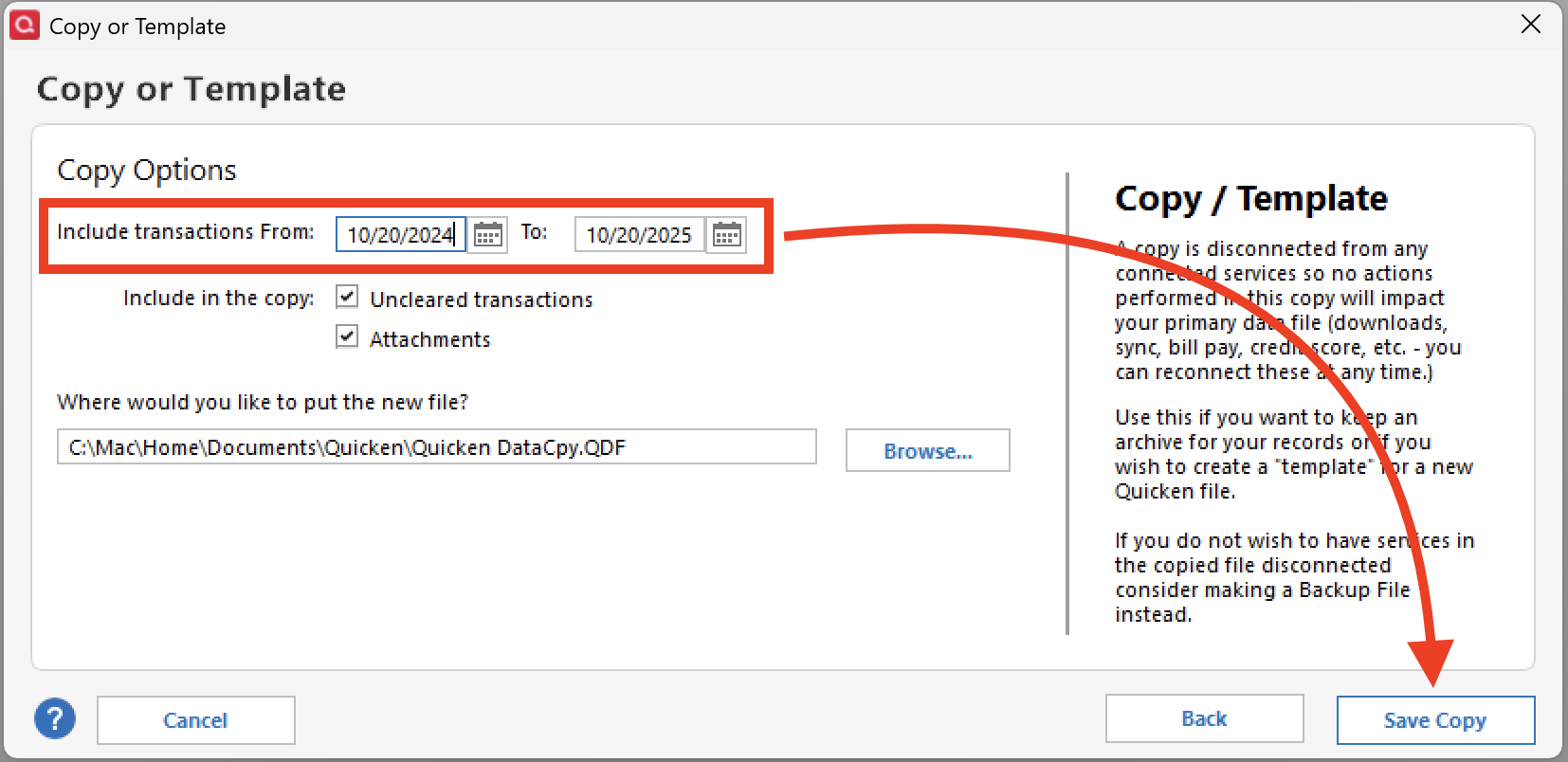Screen dimensions: 1568x762
Task: Click the To: label
Action: (x=534, y=232)
